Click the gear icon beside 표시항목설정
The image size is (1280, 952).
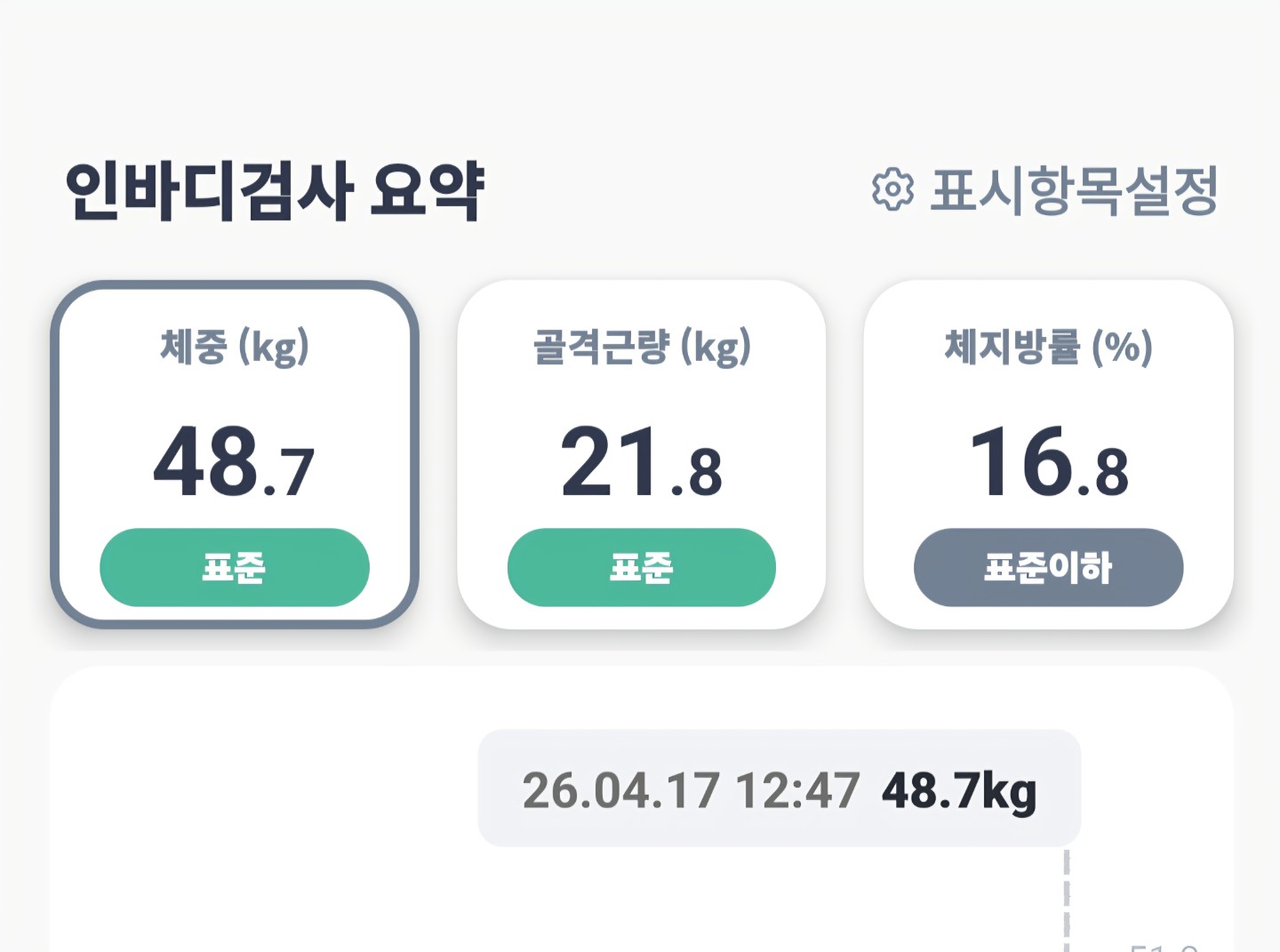click(x=892, y=189)
